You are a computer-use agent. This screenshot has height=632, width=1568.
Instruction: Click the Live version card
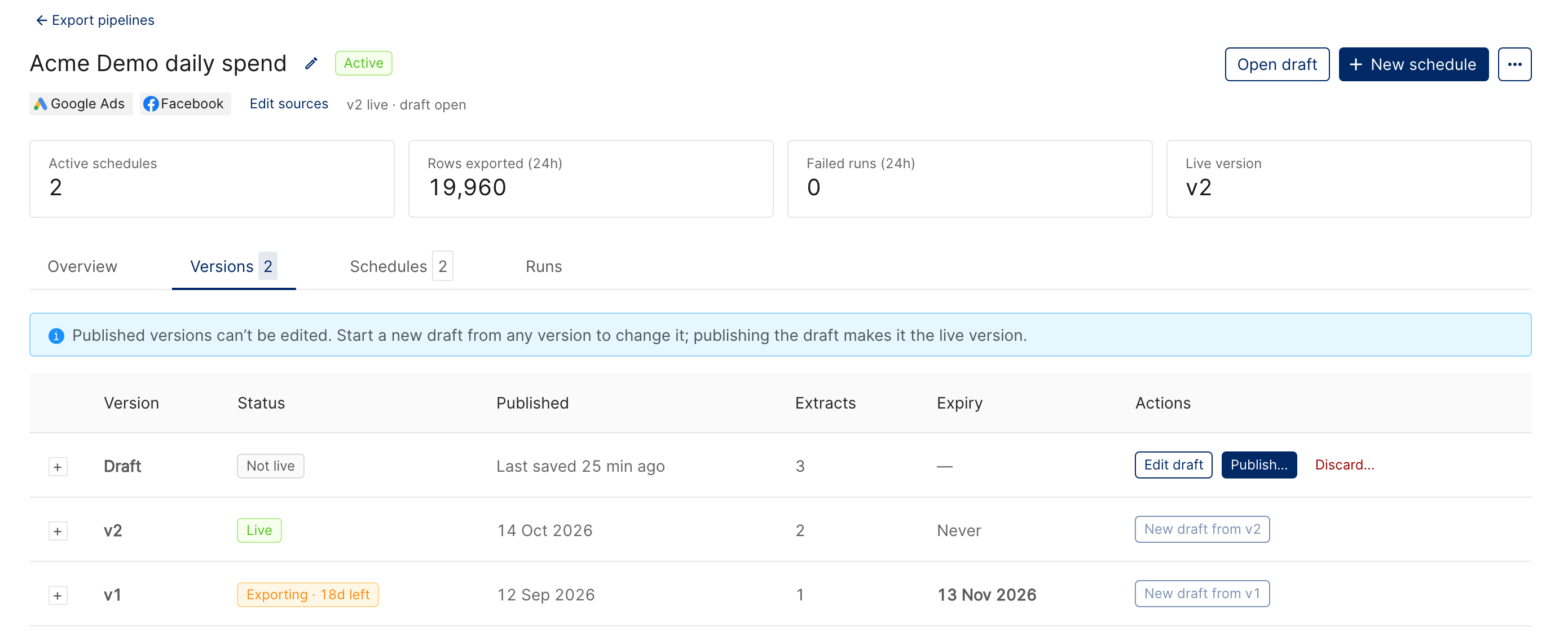coord(1348,179)
